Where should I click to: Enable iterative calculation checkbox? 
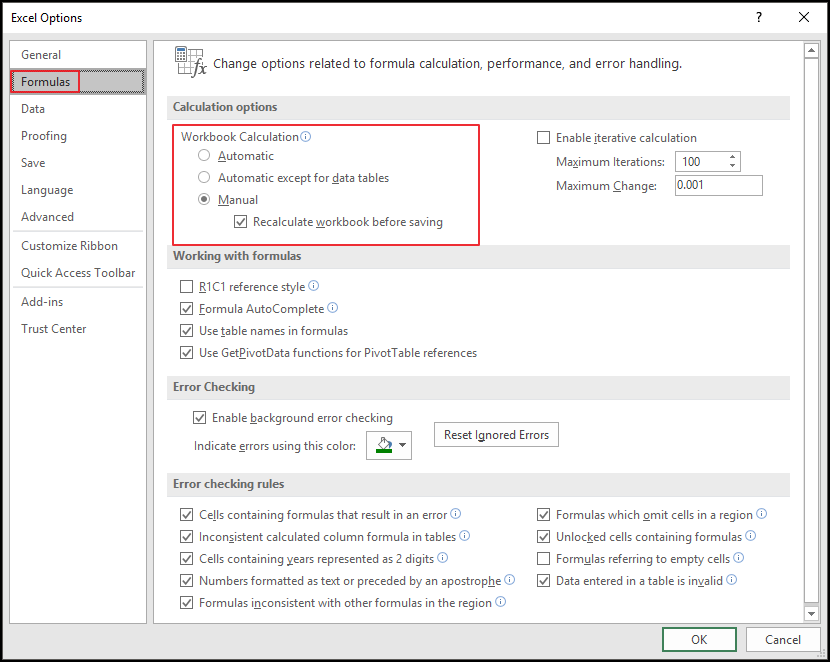543,138
